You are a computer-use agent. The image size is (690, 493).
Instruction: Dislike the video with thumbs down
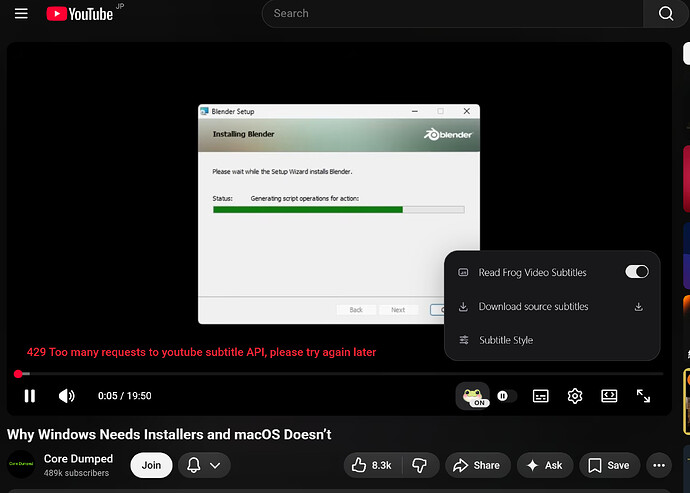coord(420,465)
